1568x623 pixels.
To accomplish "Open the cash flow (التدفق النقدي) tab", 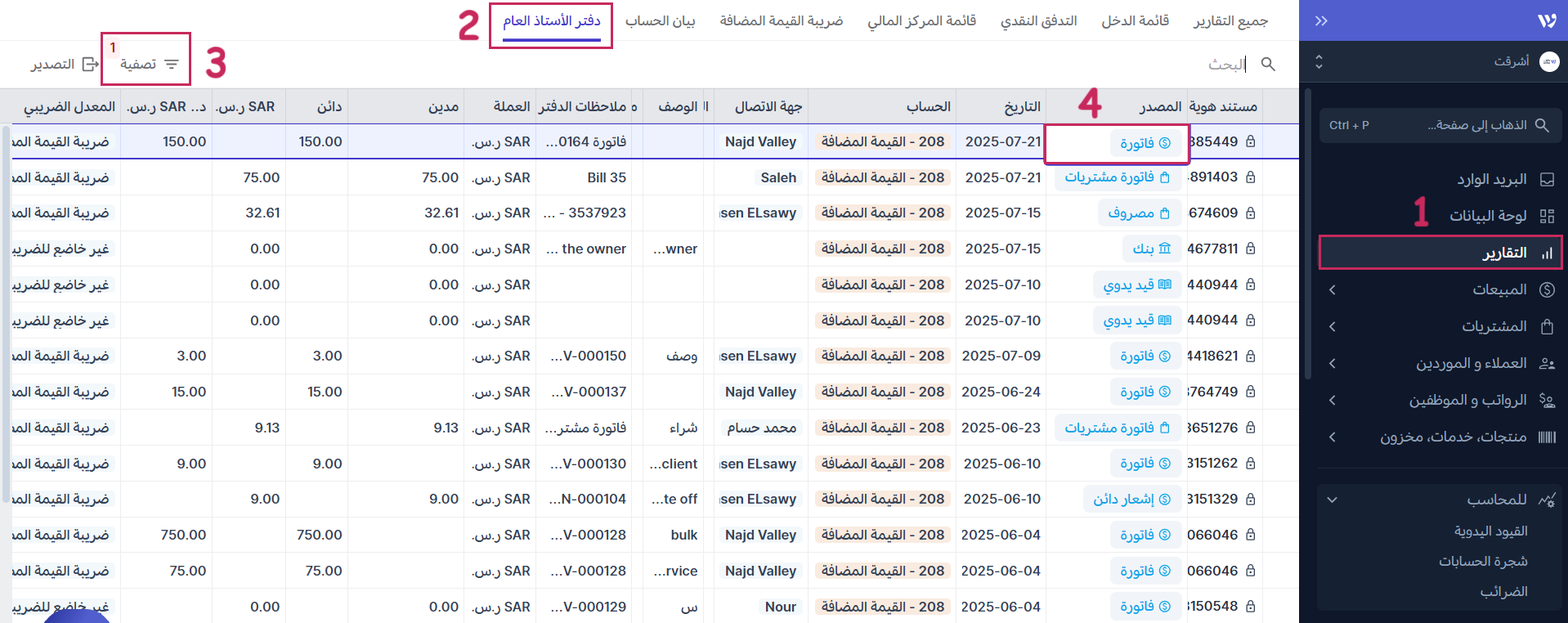I will (x=1038, y=20).
